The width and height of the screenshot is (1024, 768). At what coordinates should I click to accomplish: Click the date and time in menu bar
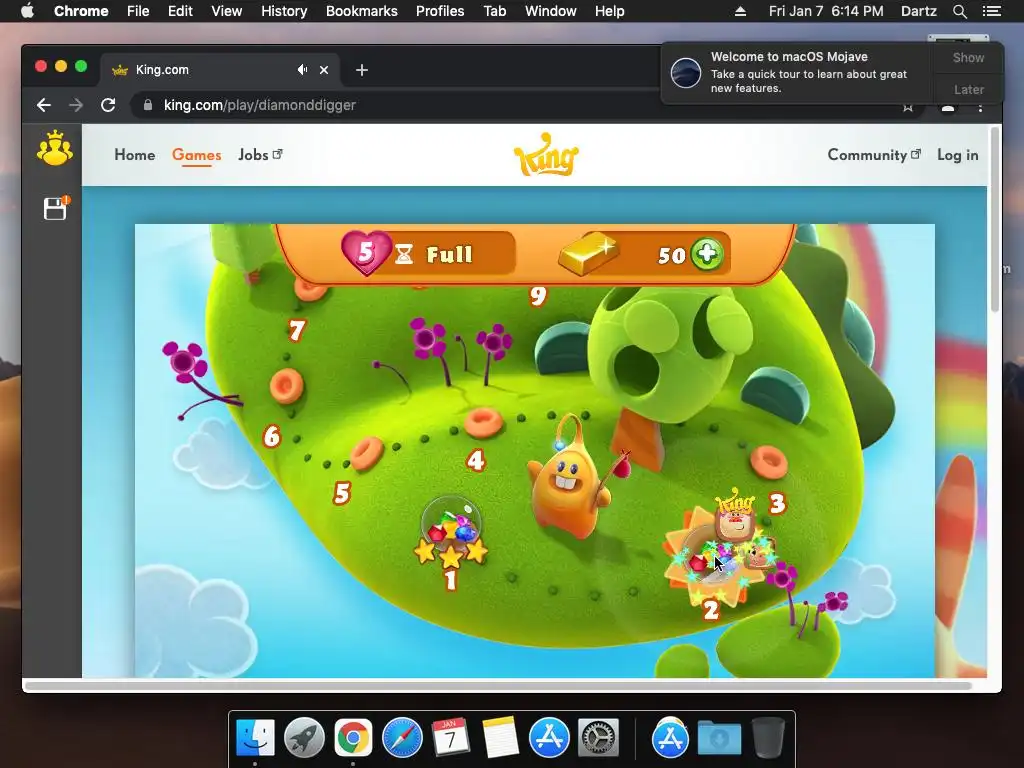(x=825, y=11)
